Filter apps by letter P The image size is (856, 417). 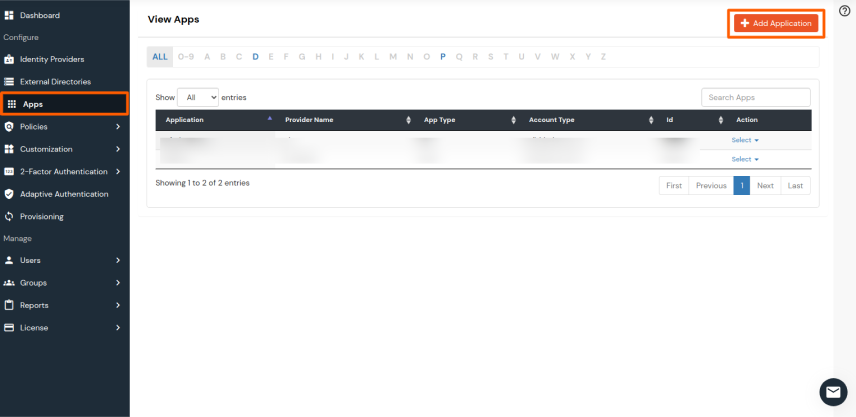click(x=443, y=57)
